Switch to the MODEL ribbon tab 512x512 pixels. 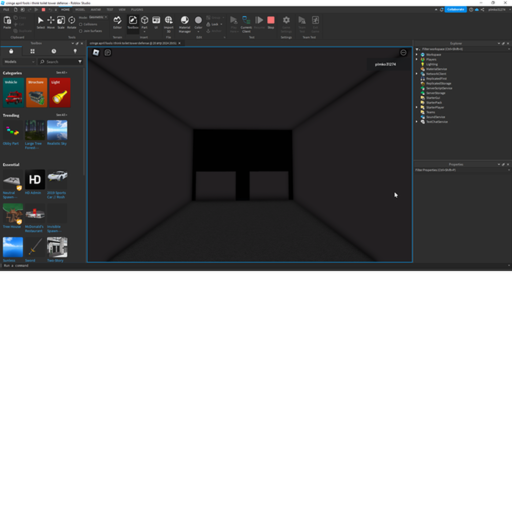[80, 10]
